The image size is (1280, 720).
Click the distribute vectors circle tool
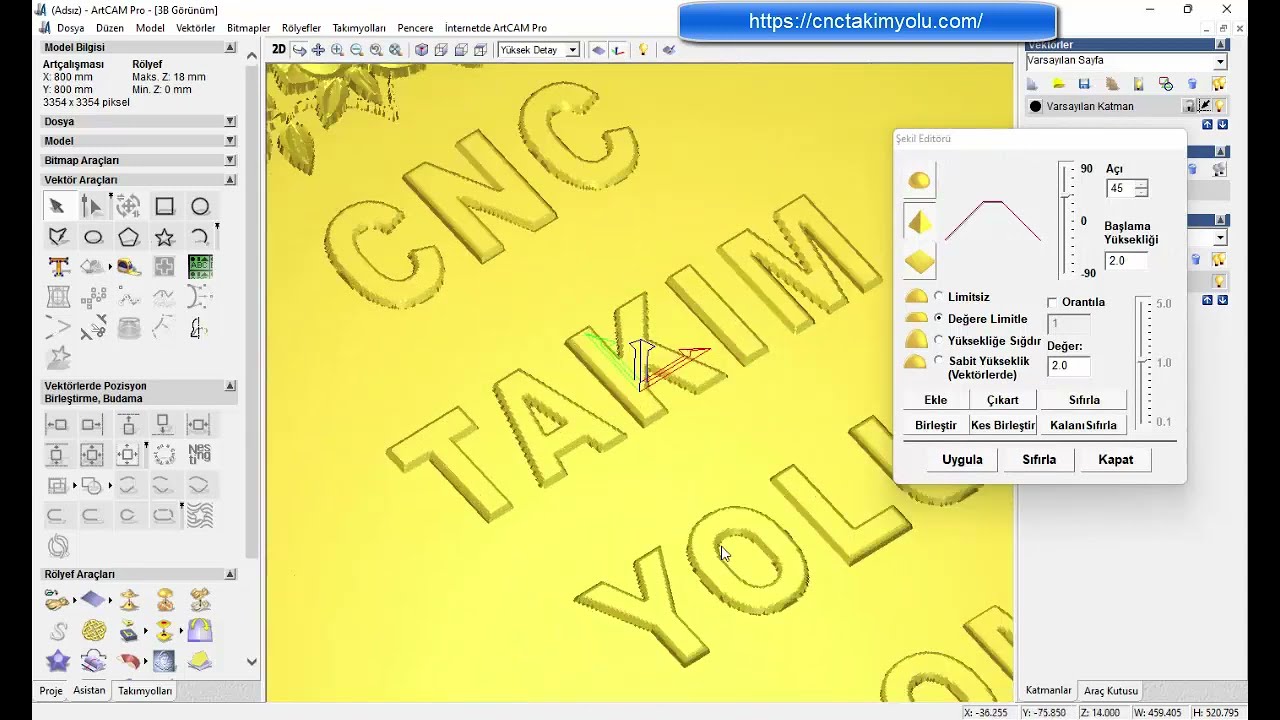[164, 454]
